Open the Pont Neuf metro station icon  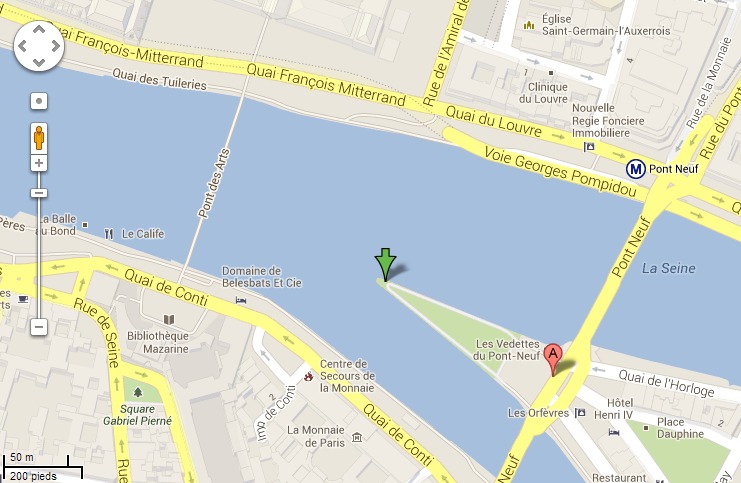636,169
